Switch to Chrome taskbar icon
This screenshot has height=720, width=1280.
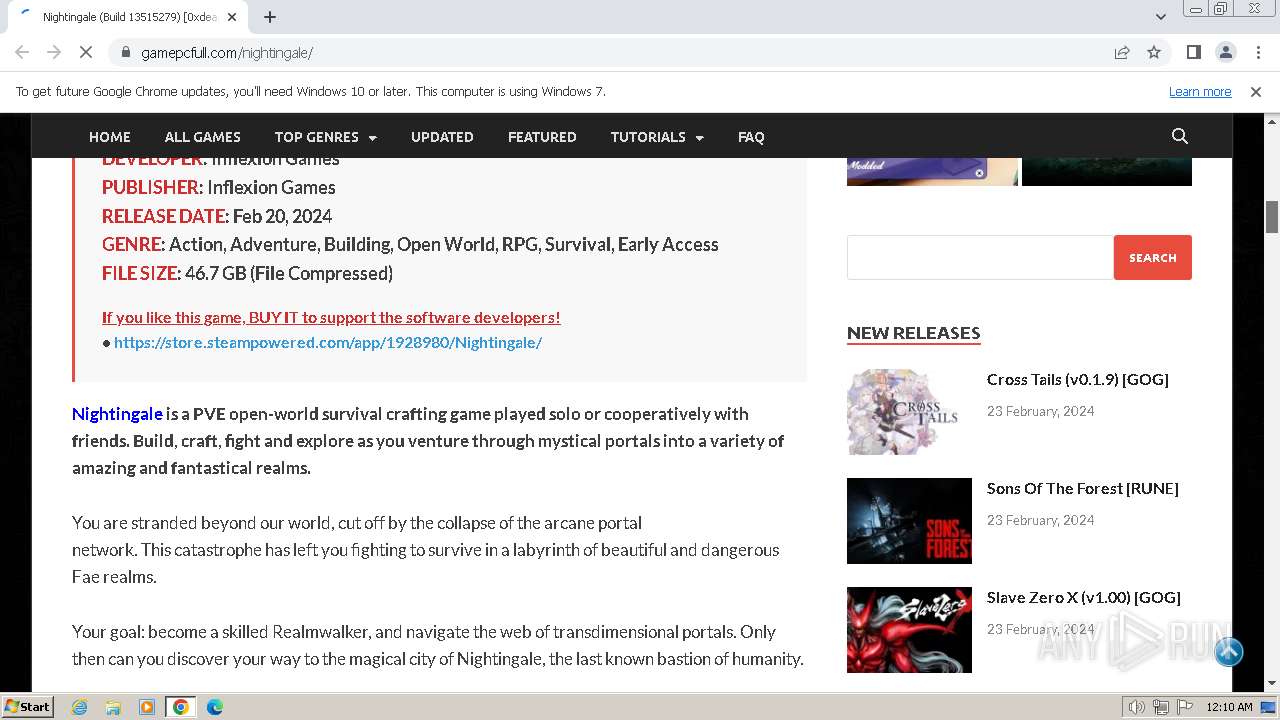click(x=181, y=707)
